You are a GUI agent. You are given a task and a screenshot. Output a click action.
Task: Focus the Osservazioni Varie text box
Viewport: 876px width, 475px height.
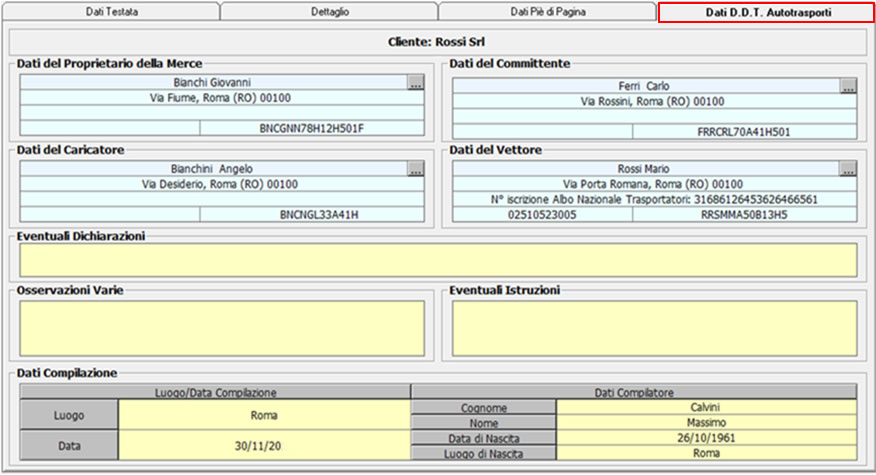[222, 328]
